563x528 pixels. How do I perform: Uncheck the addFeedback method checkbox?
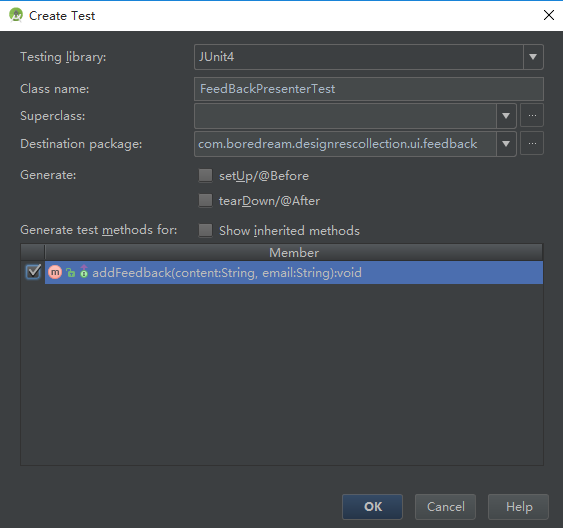tap(33, 272)
